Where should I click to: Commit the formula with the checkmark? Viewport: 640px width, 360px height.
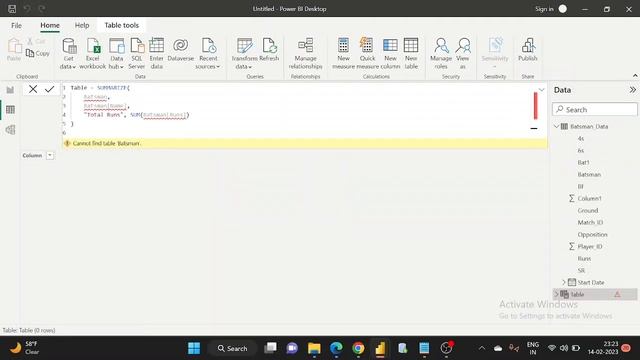(x=49, y=89)
